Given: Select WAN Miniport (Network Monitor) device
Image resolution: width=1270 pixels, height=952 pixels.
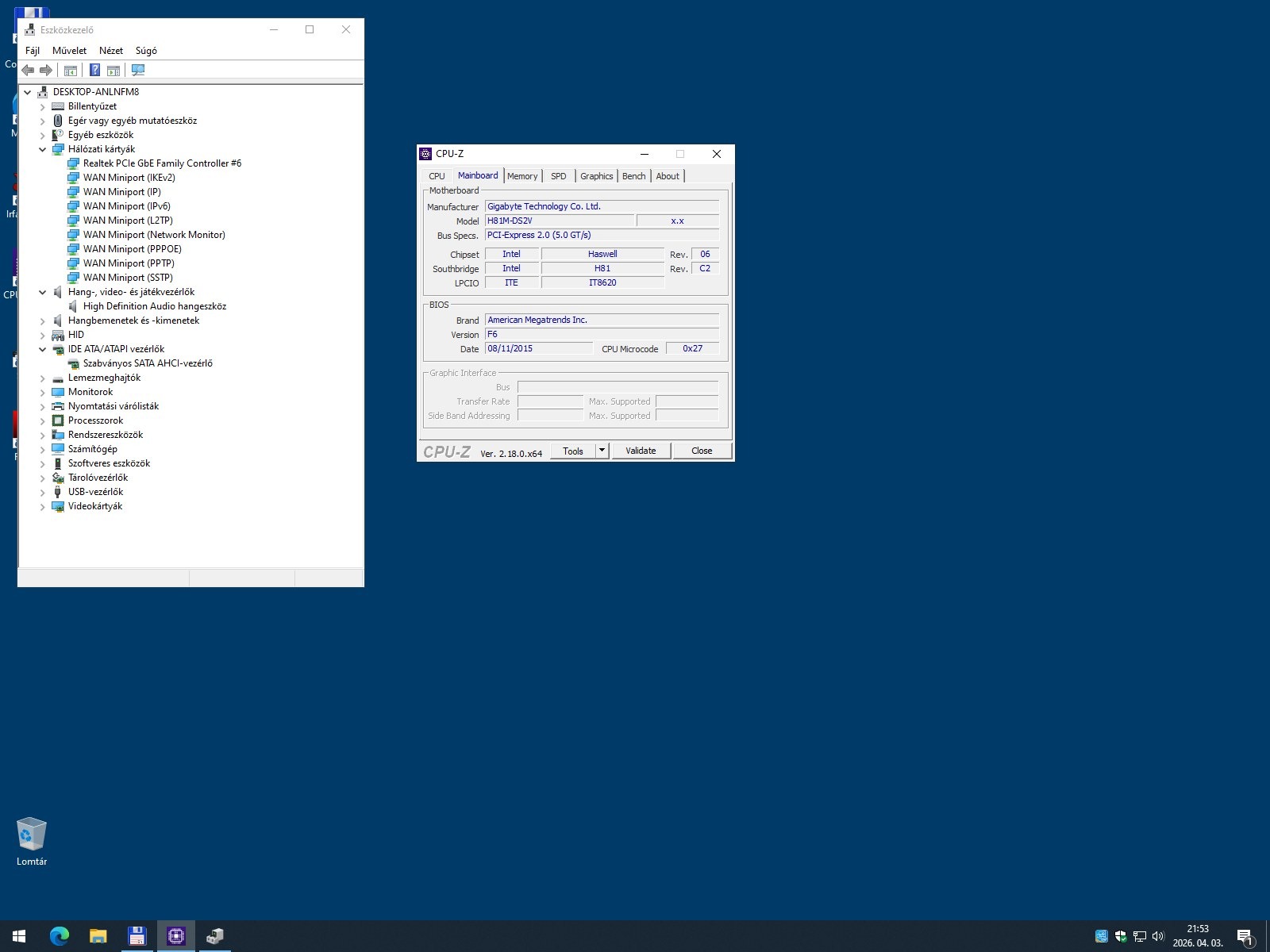Looking at the screenshot, I should coord(154,235).
